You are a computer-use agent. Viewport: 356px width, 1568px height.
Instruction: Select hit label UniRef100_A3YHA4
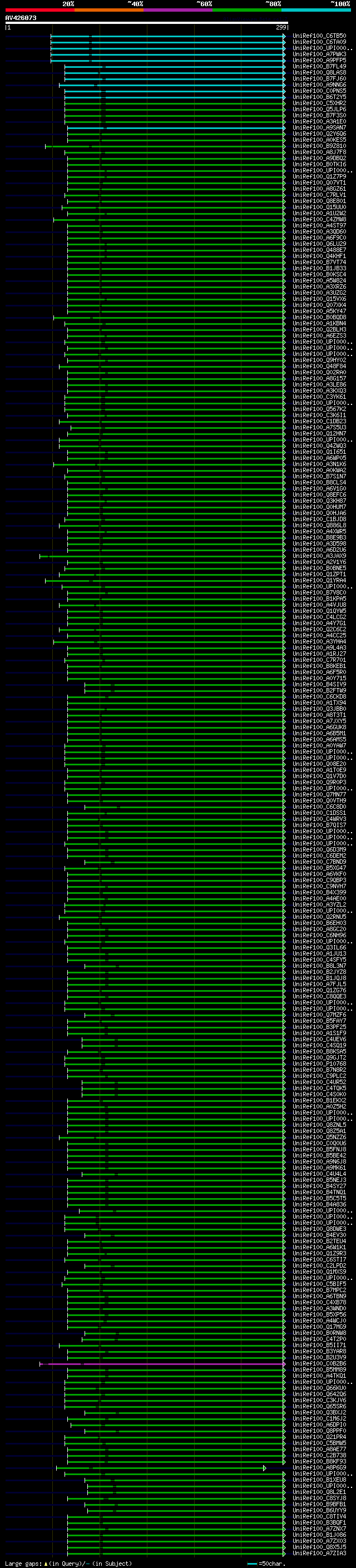[319, 641]
